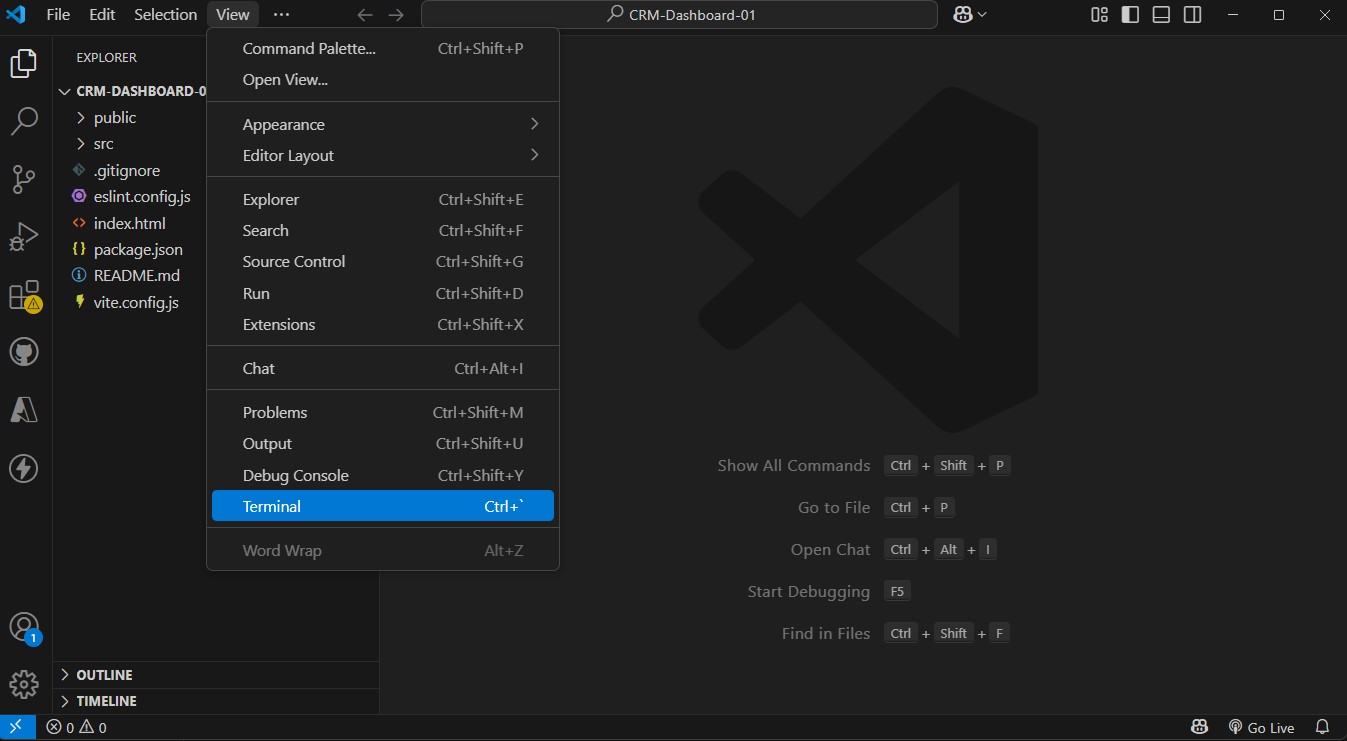Image resolution: width=1347 pixels, height=741 pixels.
Task: Open the GitHub icon in activity bar
Action: [x=23, y=352]
